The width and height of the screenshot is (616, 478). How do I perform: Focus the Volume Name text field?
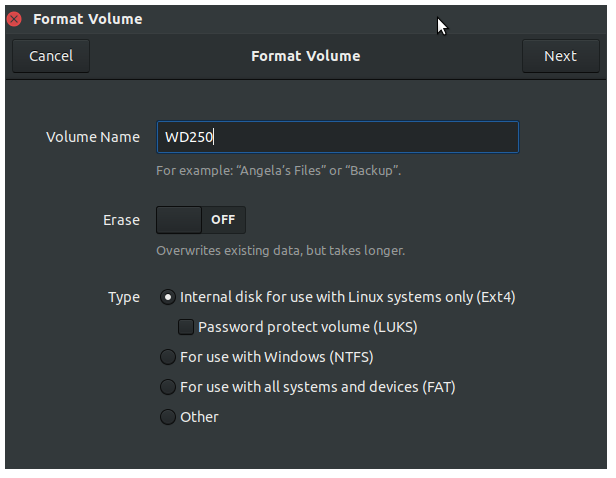point(338,137)
